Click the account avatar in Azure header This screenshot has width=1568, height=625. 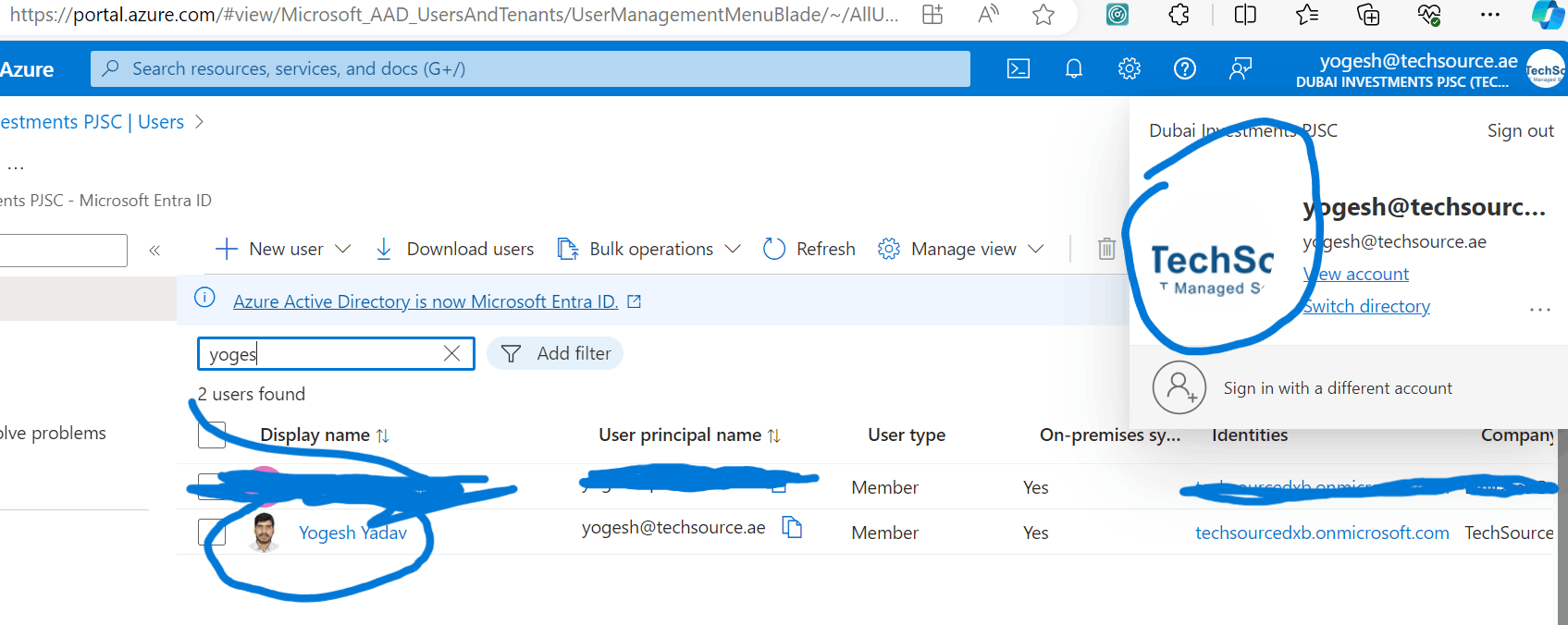pos(1545,70)
